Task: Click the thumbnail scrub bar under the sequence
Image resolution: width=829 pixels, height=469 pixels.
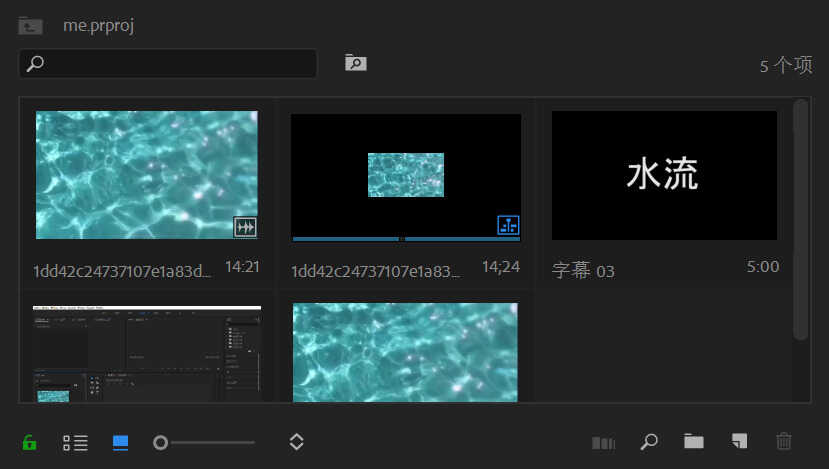Action: pyautogui.click(x=406, y=239)
